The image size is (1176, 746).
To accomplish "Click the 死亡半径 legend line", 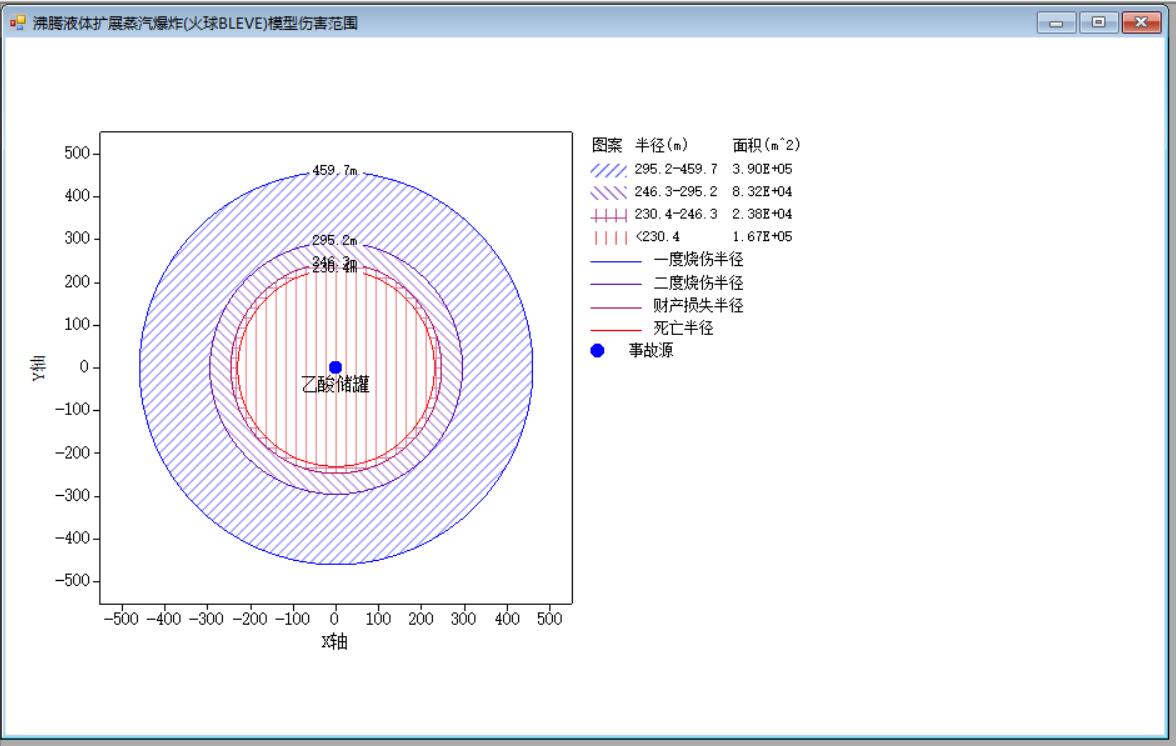I will coord(616,329).
